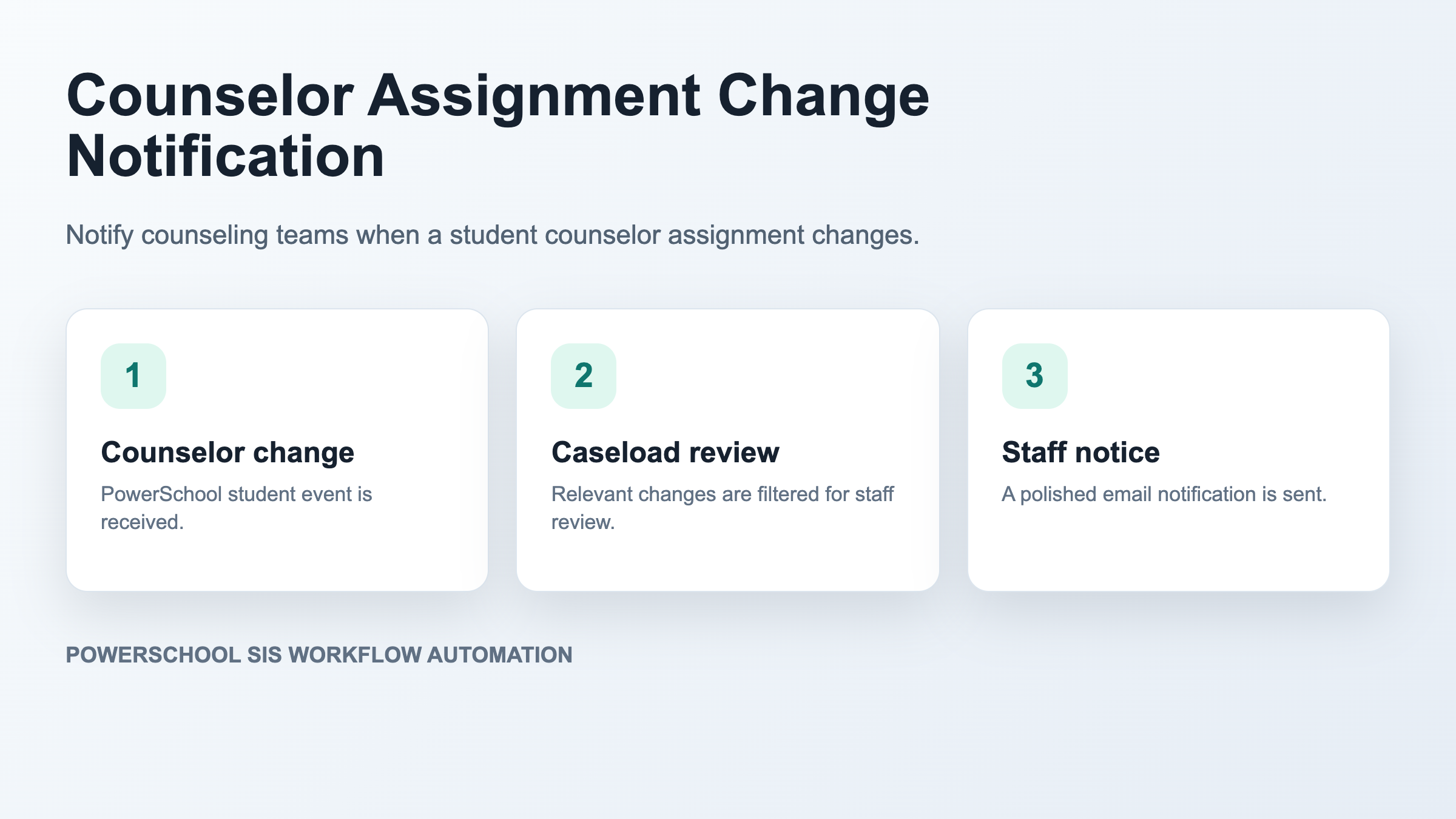The height and width of the screenshot is (819, 1456).
Task: Click the 'Caseload review' card heading
Action: 665,453
